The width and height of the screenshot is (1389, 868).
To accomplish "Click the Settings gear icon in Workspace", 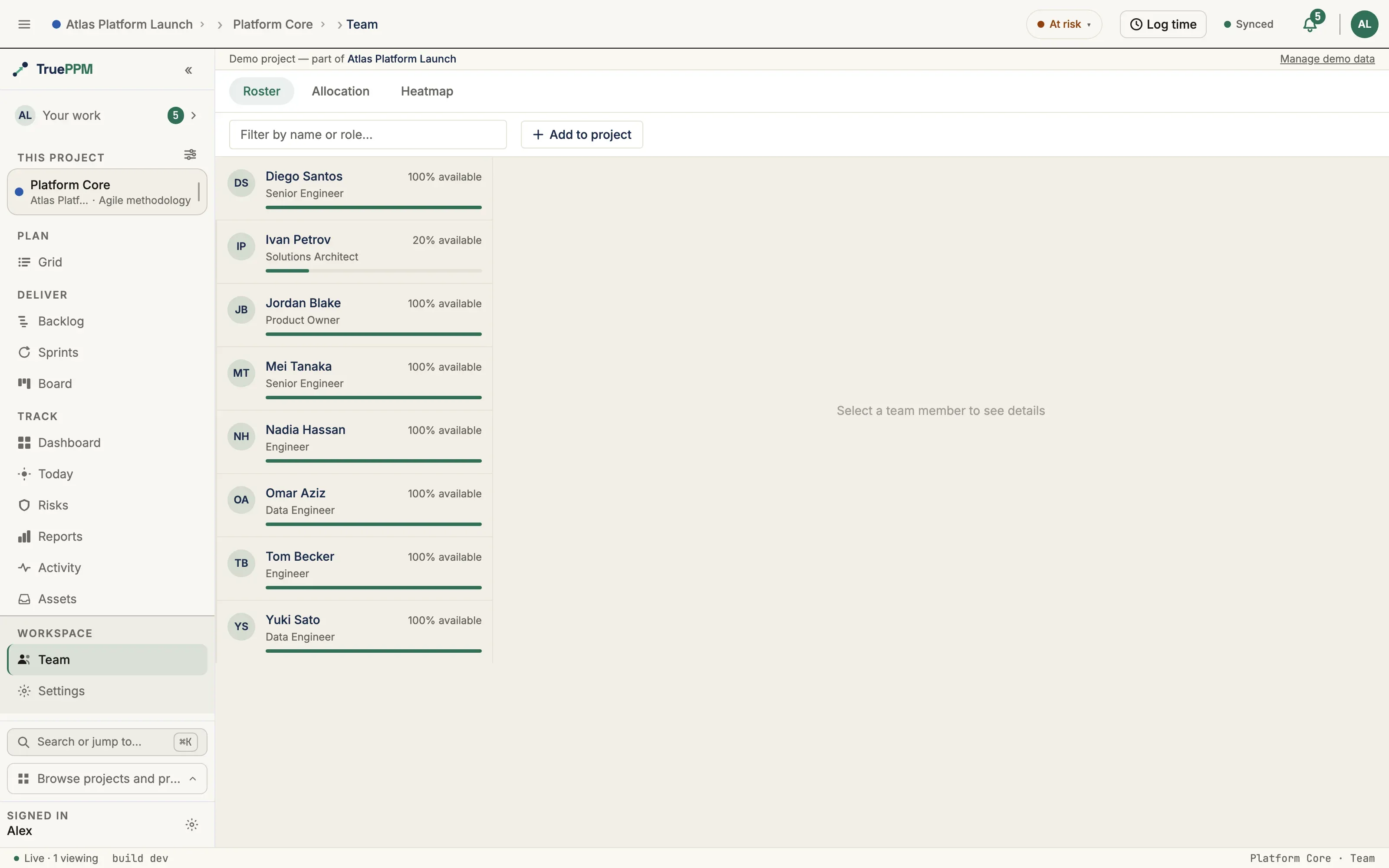I will (24, 691).
